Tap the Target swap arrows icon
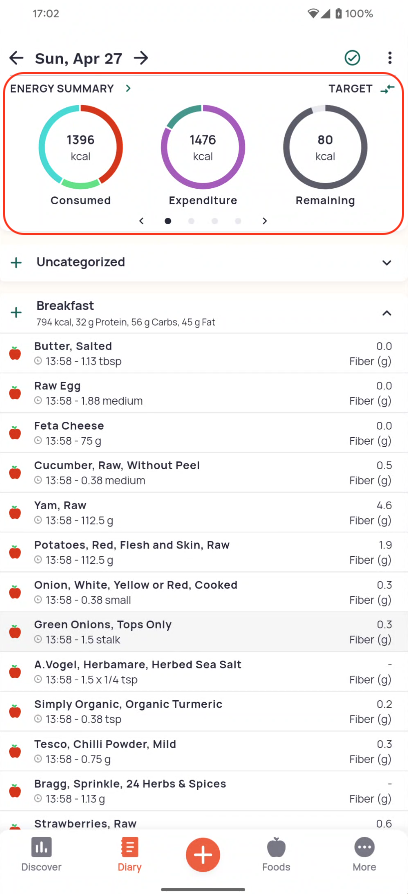 pos(387,89)
